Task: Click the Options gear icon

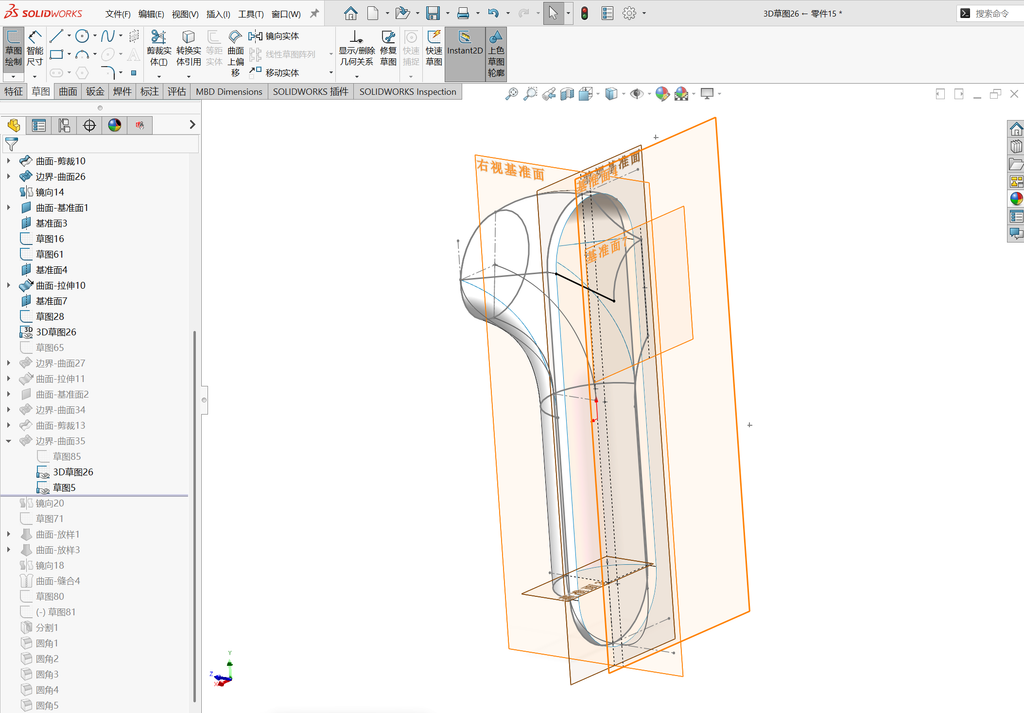Action: 629,13
